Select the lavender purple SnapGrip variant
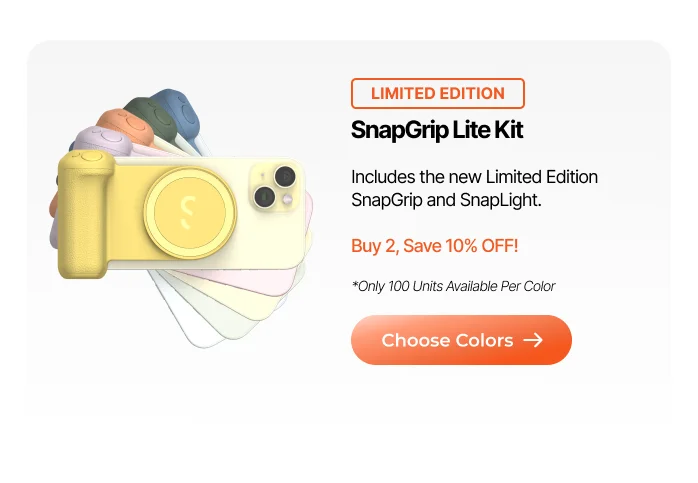The image size is (698, 483). pyautogui.click(x=98, y=139)
